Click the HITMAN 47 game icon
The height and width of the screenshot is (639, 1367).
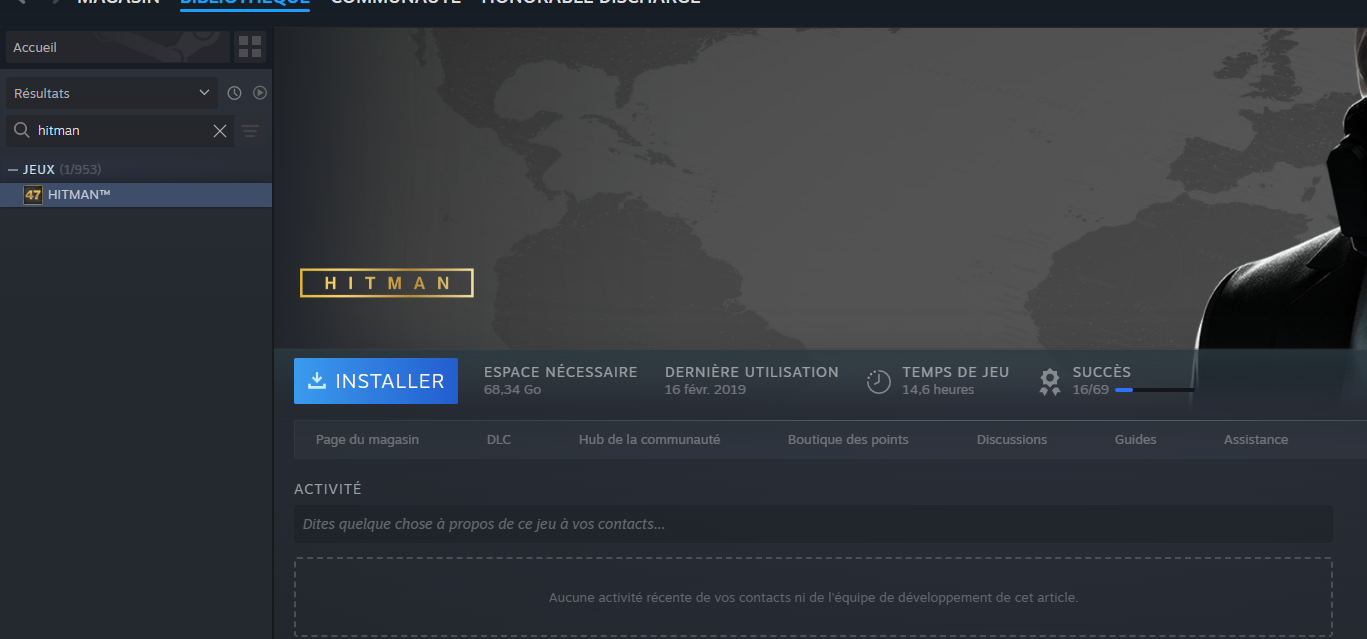33,195
